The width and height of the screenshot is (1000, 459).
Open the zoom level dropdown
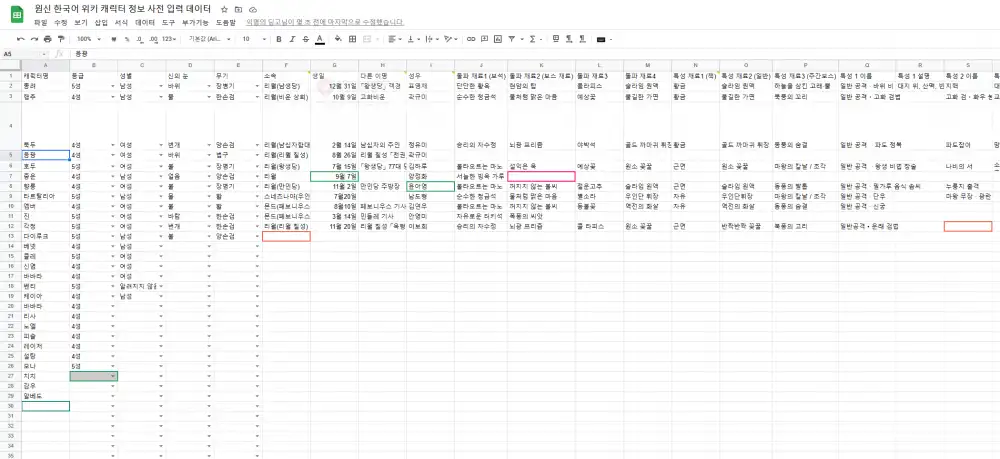pyautogui.click(x=89, y=39)
